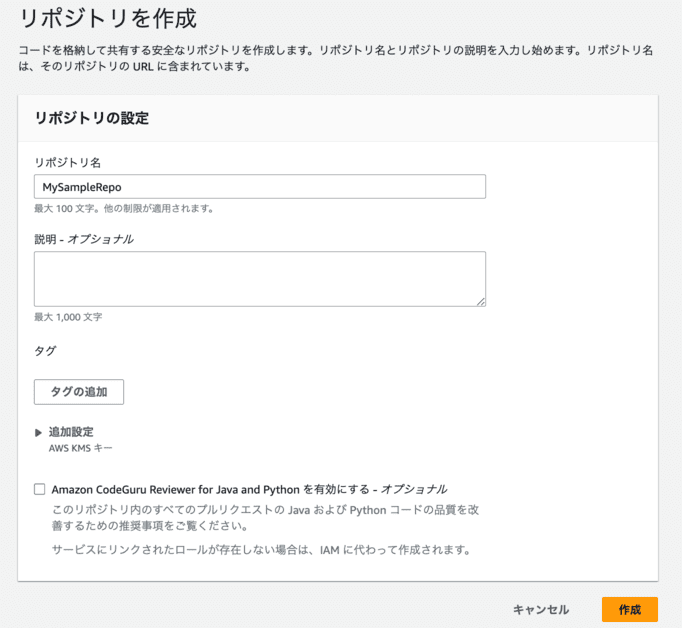Screen dimensions: 682x628
Task: Click the 追加設定 section label
Action: coord(71,432)
